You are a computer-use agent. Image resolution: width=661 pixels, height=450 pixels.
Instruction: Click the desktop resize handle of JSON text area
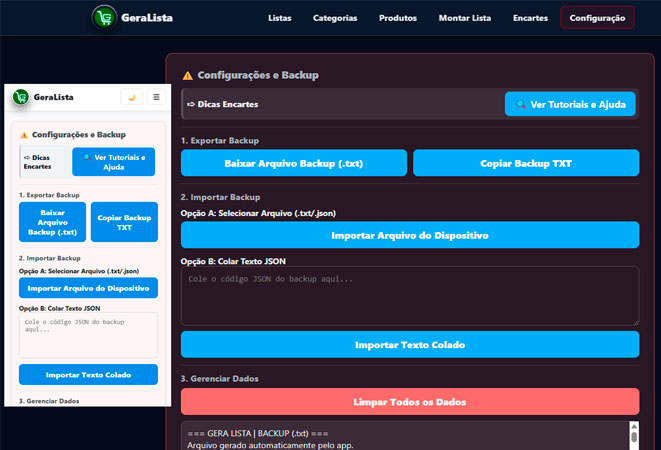coord(636,322)
